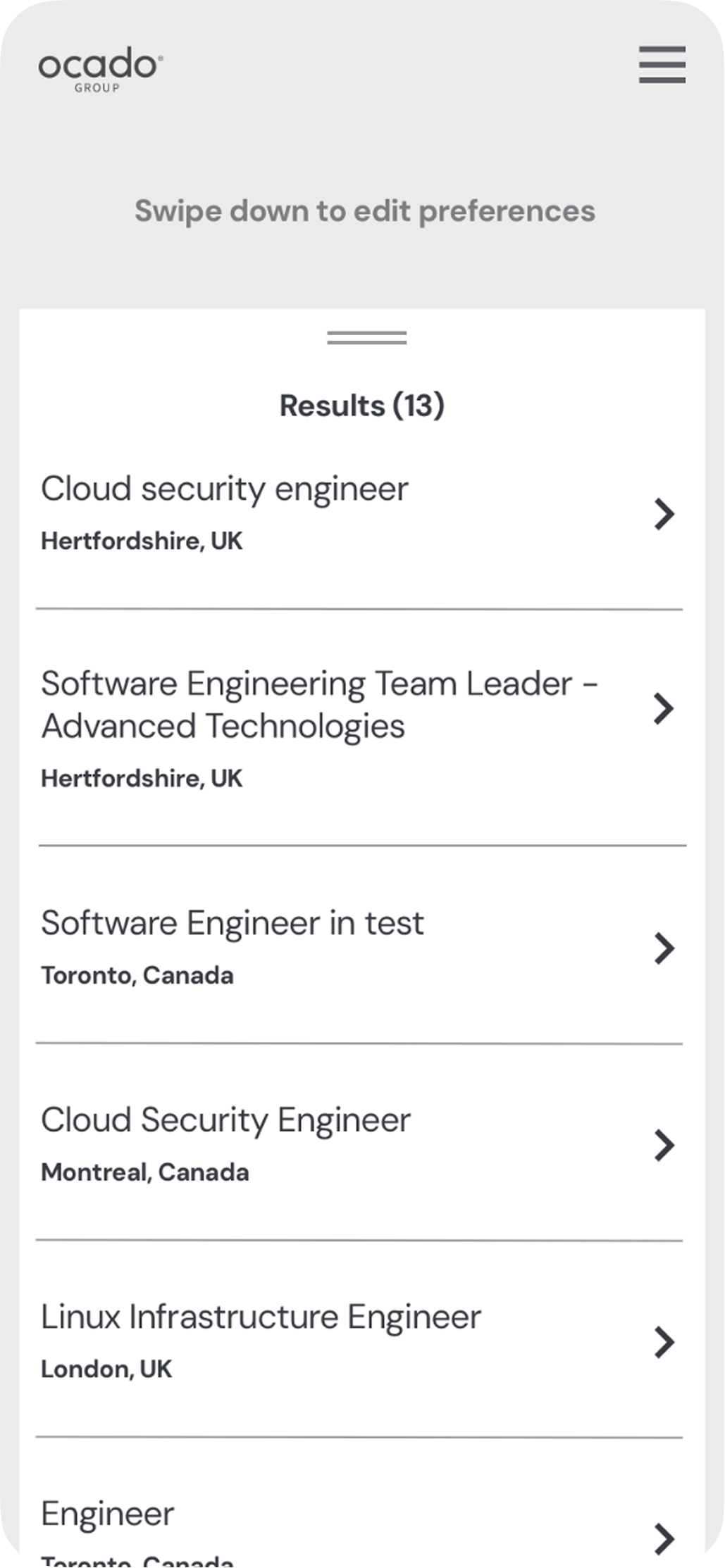Click chevron beside Linux Infrastructure Engineer
The width and height of the screenshot is (725, 1568).
tap(663, 1342)
